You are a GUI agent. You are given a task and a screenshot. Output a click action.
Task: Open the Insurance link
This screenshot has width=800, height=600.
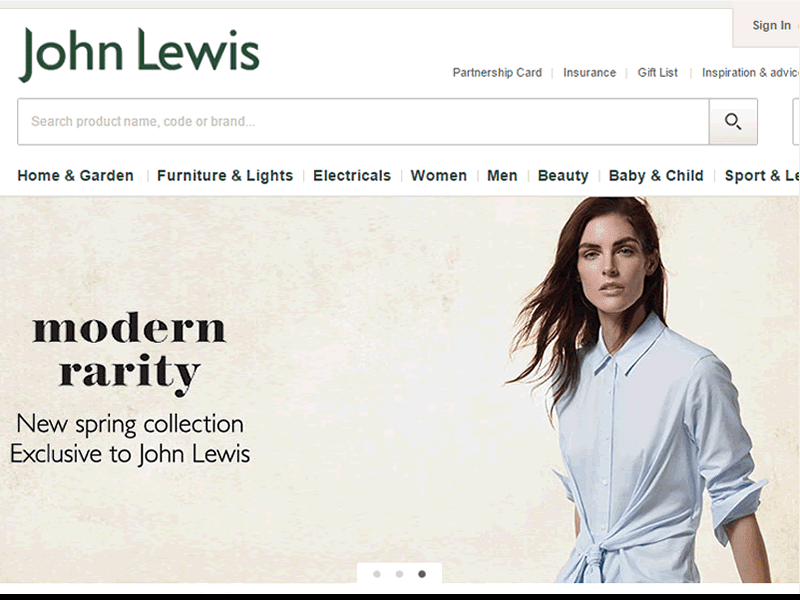(x=589, y=72)
